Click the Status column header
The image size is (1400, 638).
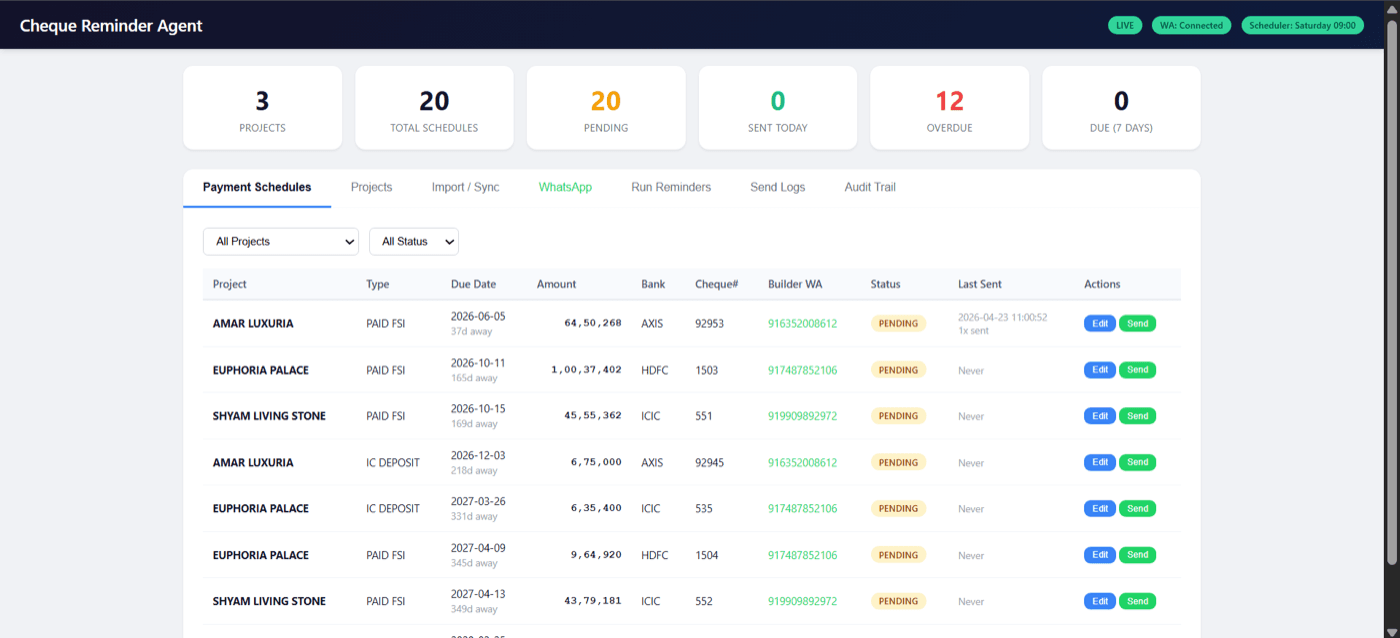click(885, 284)
